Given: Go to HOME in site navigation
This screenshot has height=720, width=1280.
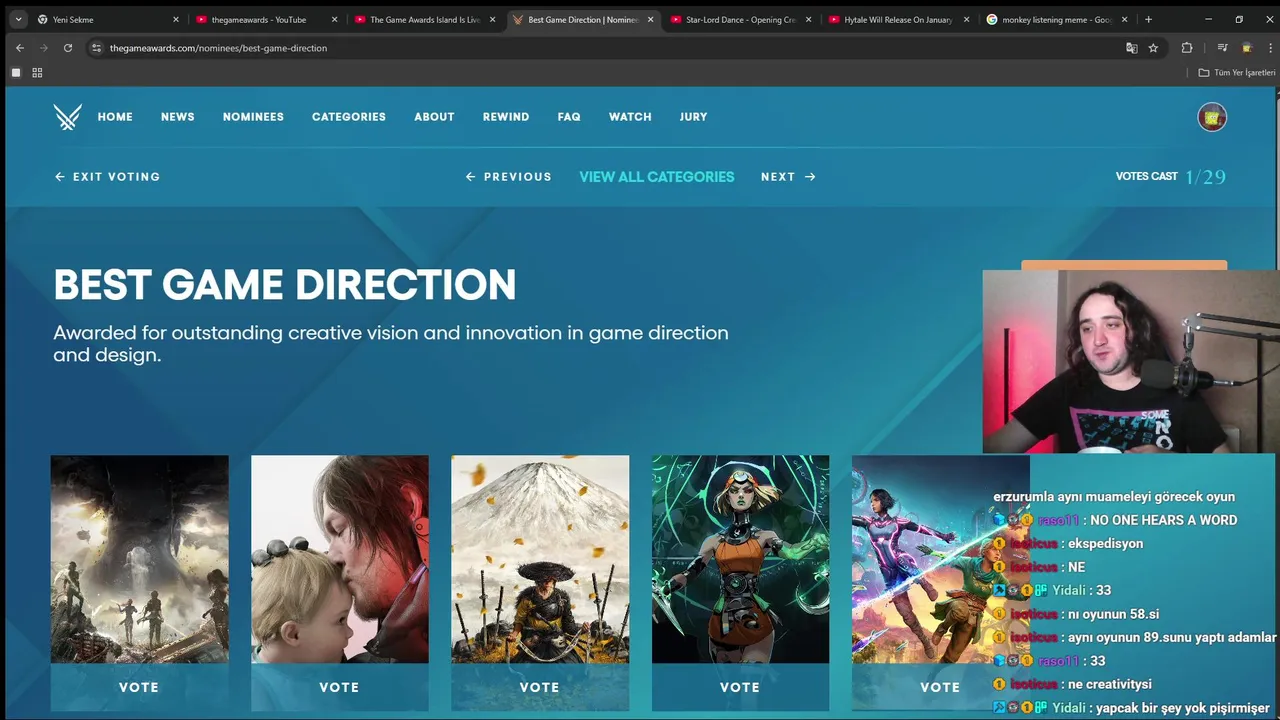Looking at the screenshot, I should click(x=115, y=117).
